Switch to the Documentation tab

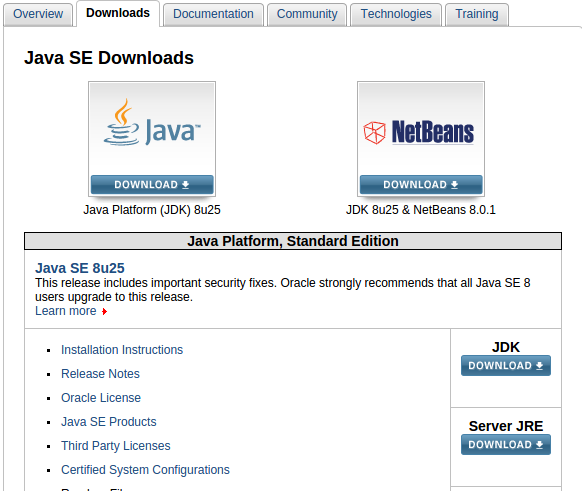pyautogui.click(x=213, y=14)
